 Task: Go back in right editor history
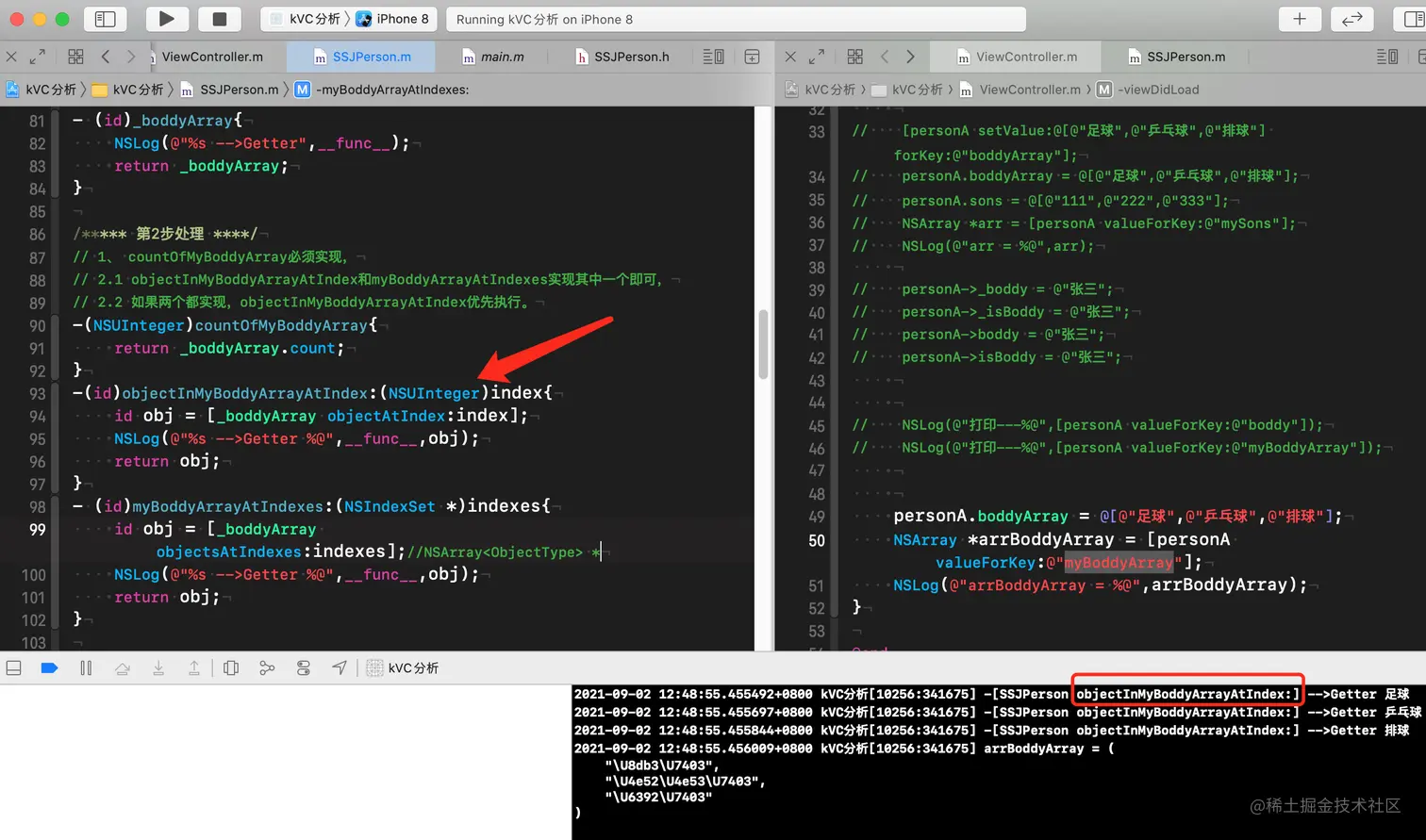(885, 57)
